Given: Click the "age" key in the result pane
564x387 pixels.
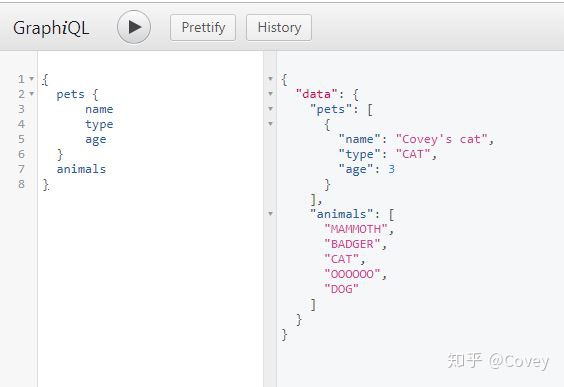Looking at the screenshot, I should coord(356,169).
